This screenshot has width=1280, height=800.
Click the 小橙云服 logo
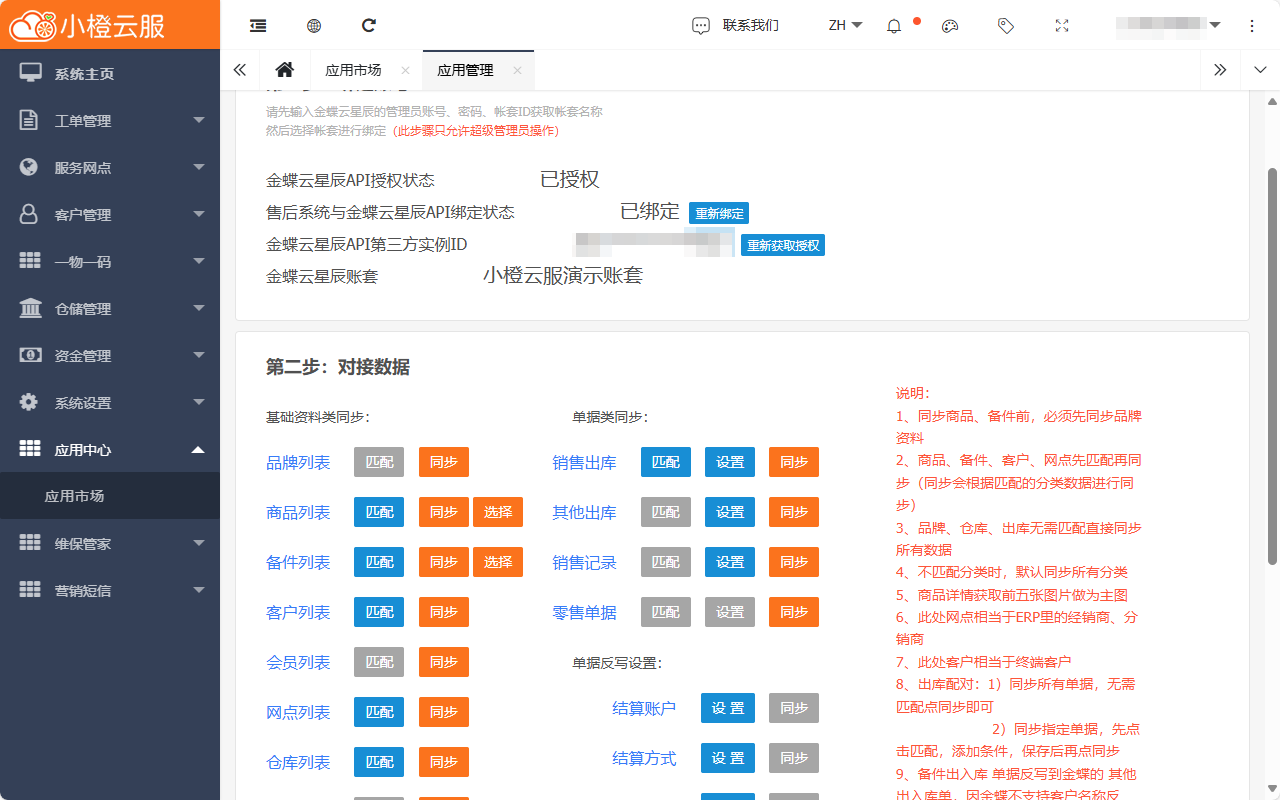click(88, 25)
